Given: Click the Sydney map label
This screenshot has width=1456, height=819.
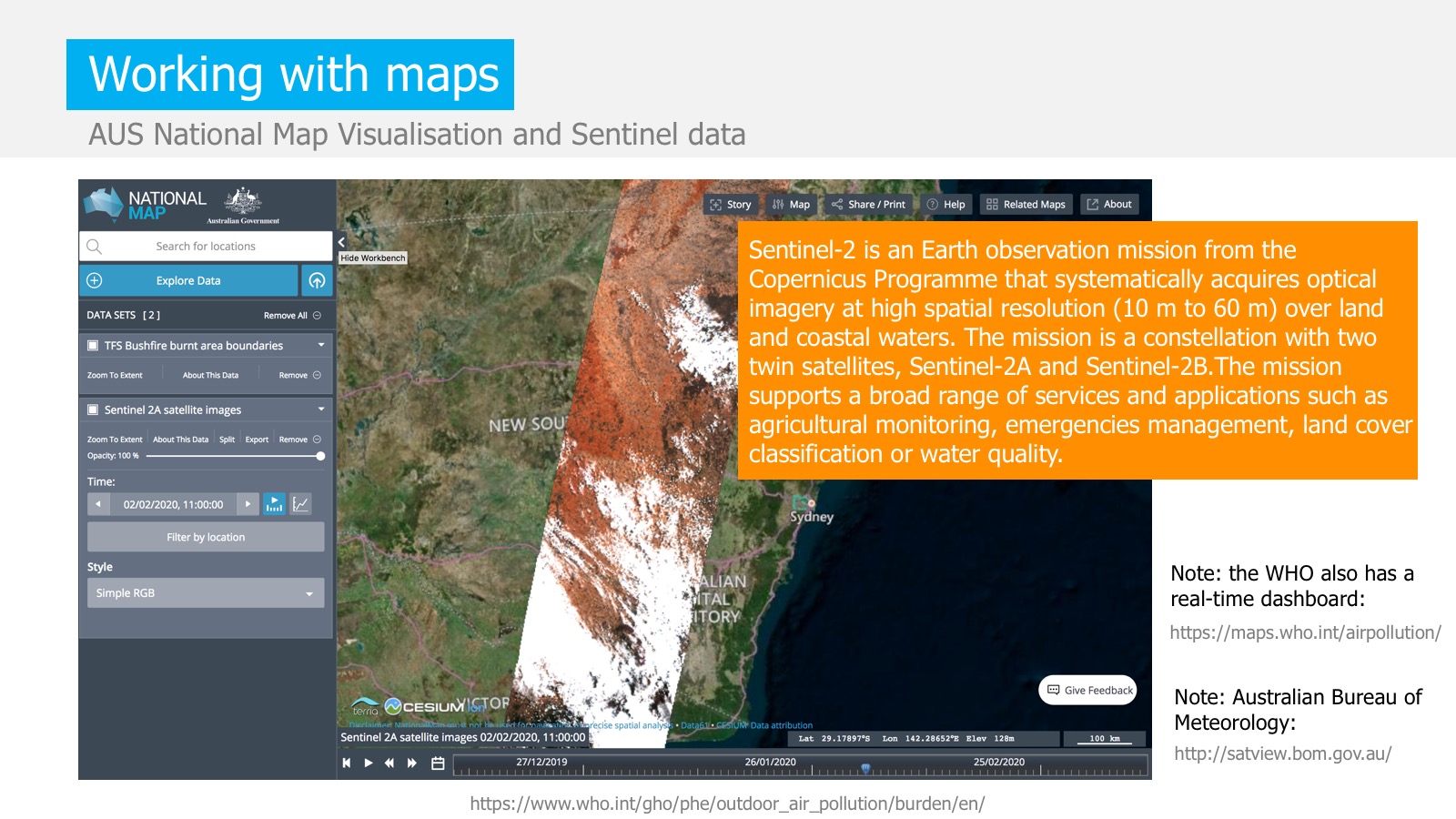Looking at the screenshot, I should pos(812,517).
